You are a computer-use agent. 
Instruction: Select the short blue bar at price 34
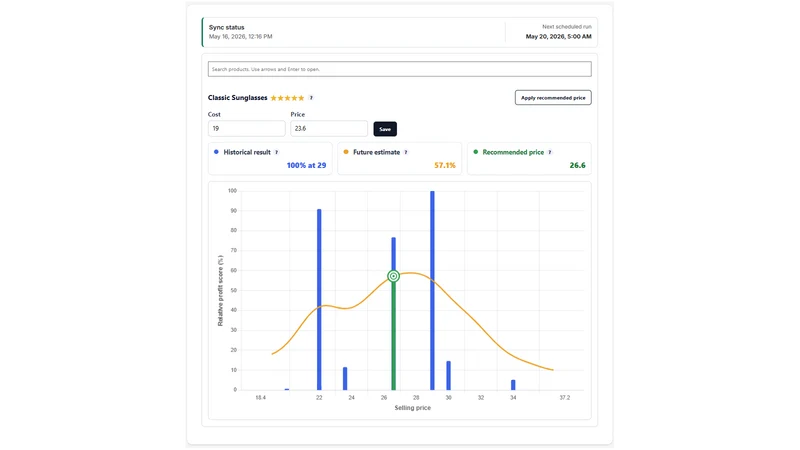click(x=513, y=385)
